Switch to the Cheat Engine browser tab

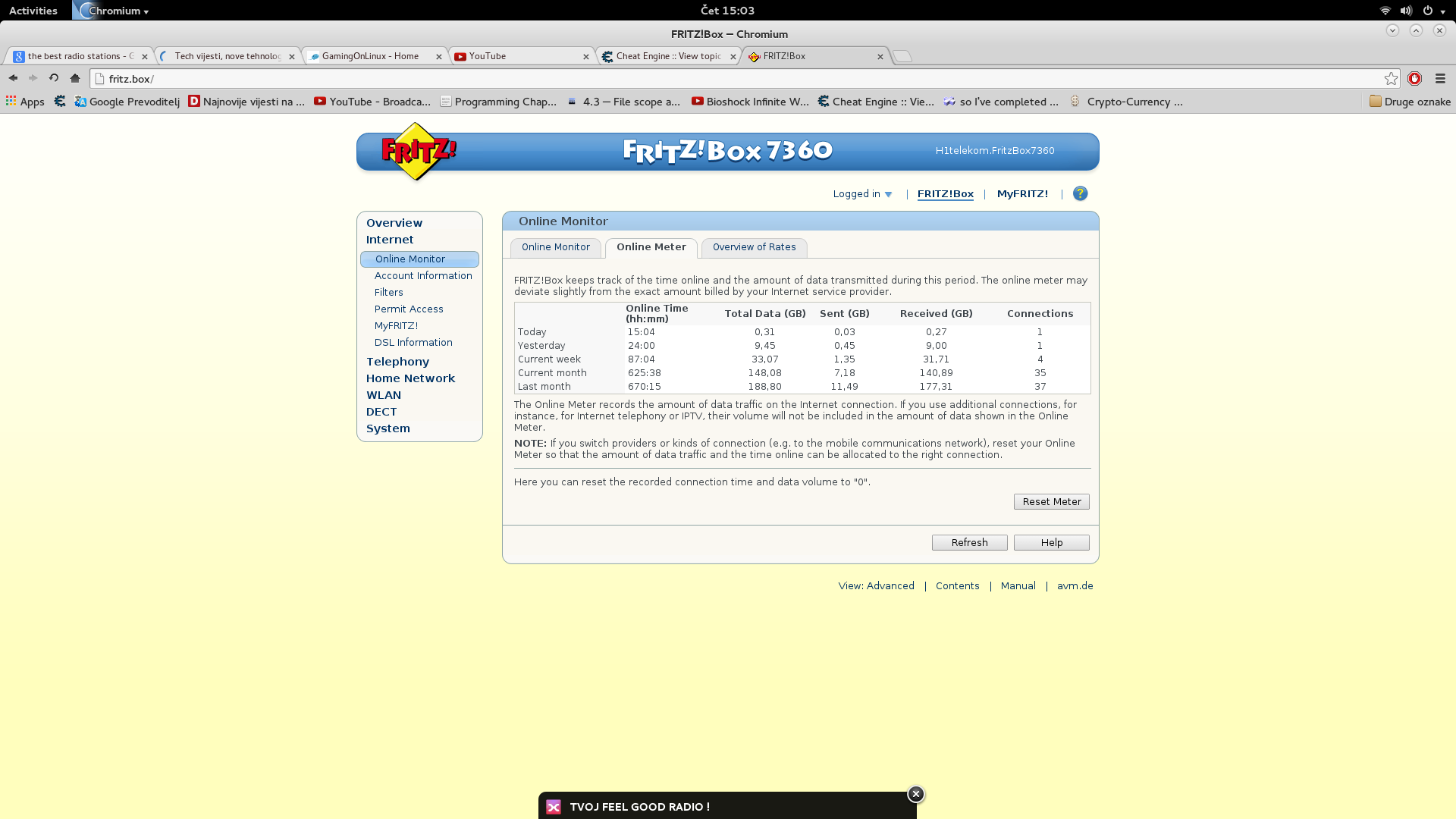(669, 56)
